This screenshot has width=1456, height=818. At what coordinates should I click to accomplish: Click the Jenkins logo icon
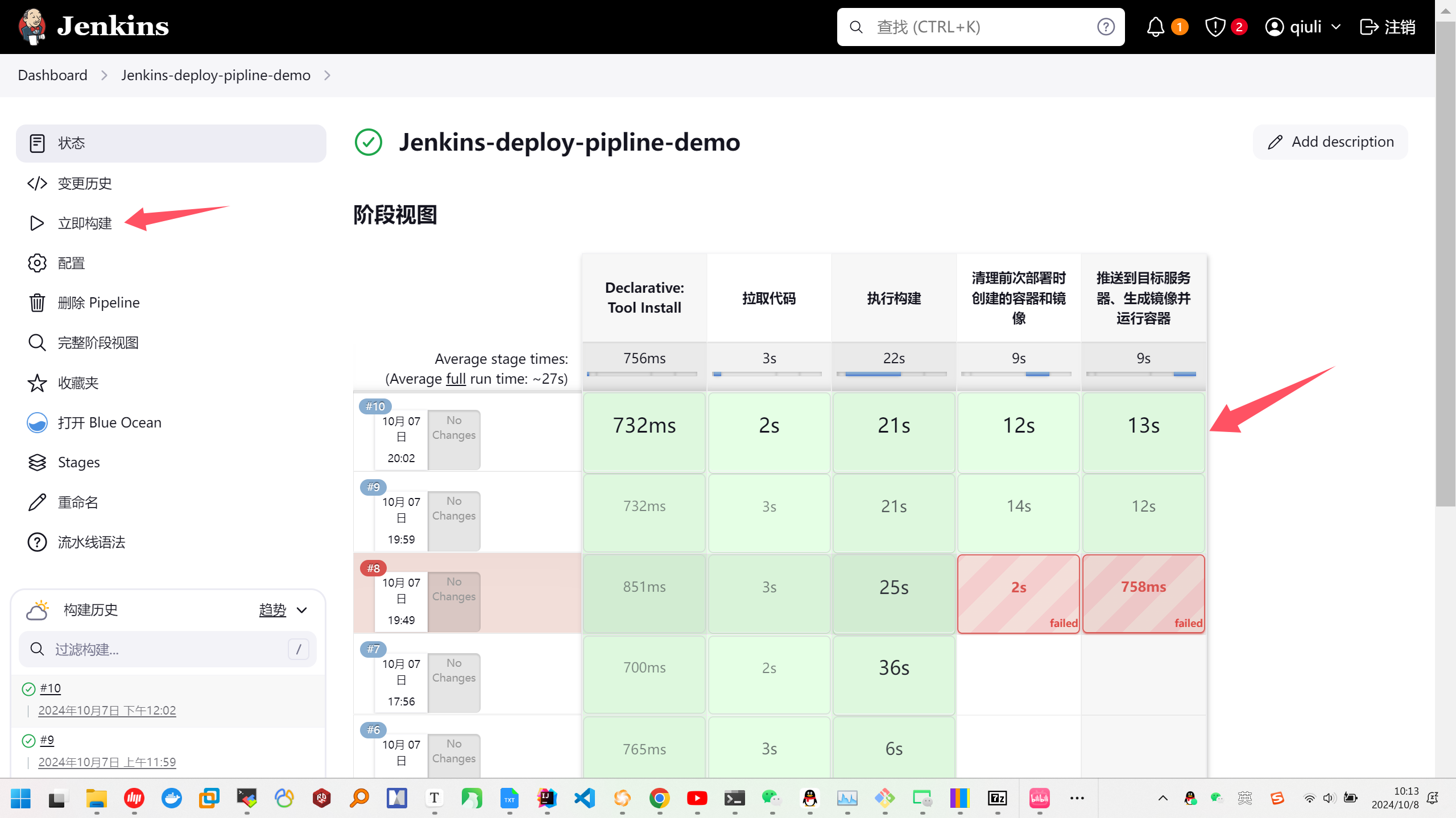32,27
